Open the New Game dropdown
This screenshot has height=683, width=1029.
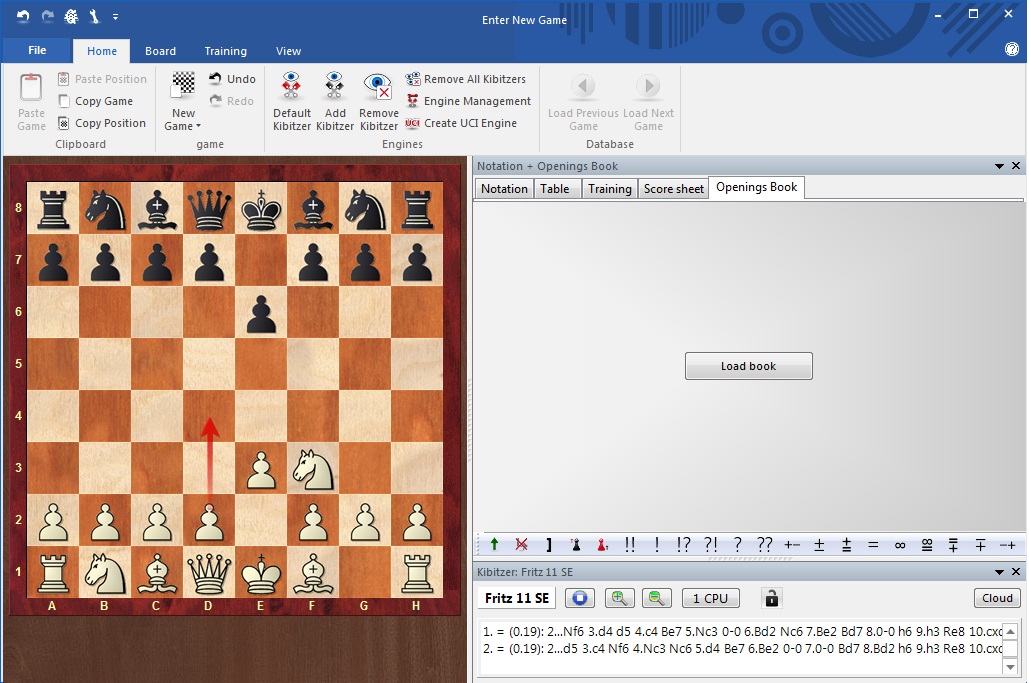coord(183,126)
